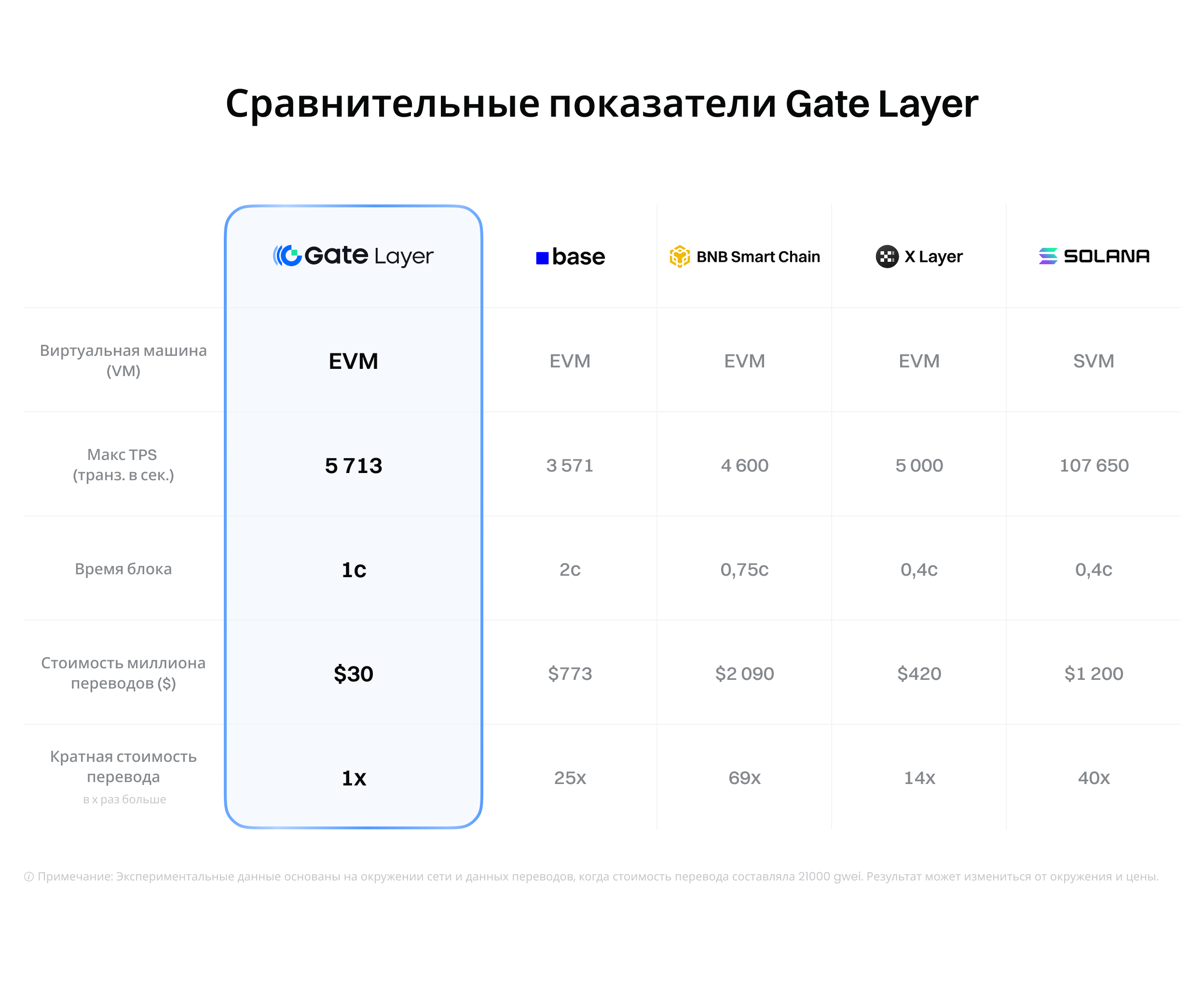Click Gate Layer's 5 713 TPS value

point(353,465)
